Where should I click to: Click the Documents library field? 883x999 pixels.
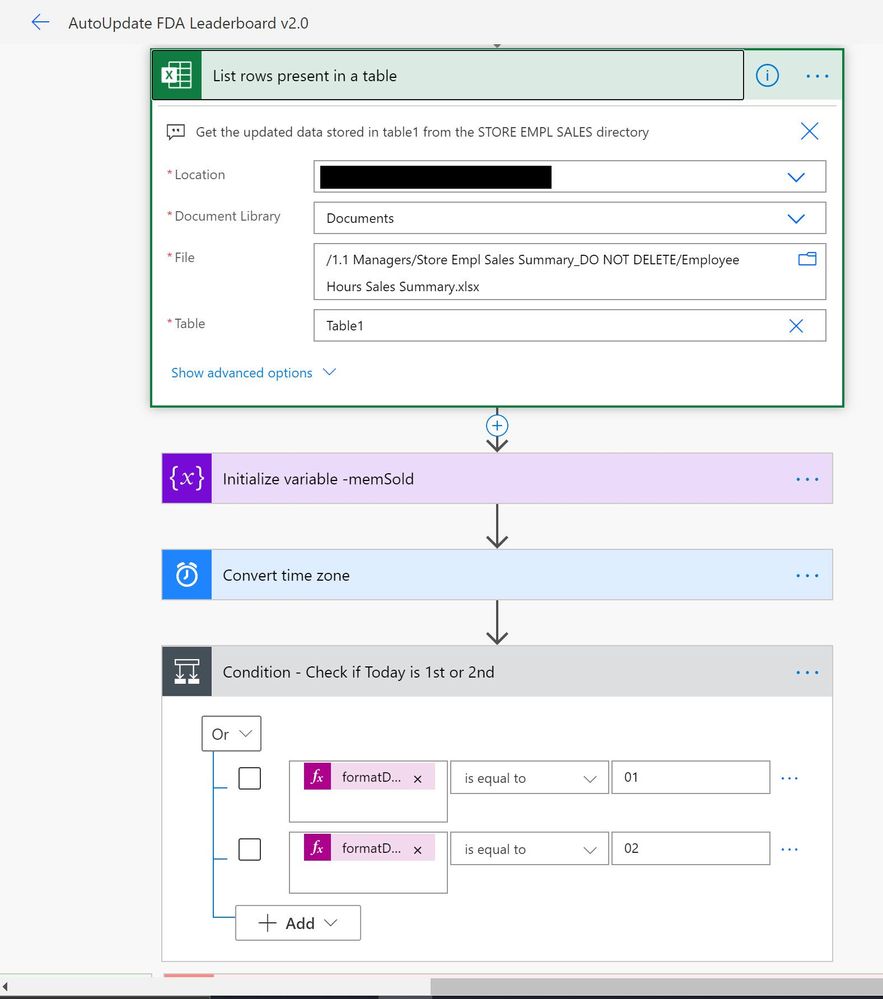570,218
